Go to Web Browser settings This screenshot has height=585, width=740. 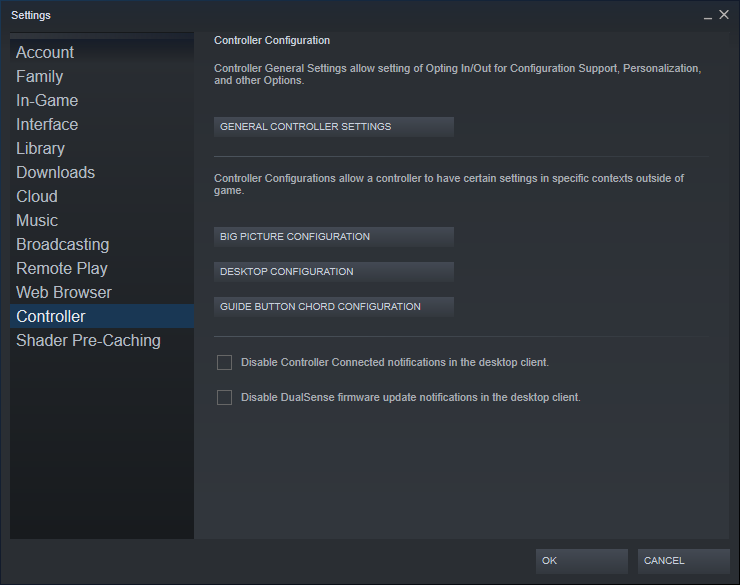click(64, 293)
